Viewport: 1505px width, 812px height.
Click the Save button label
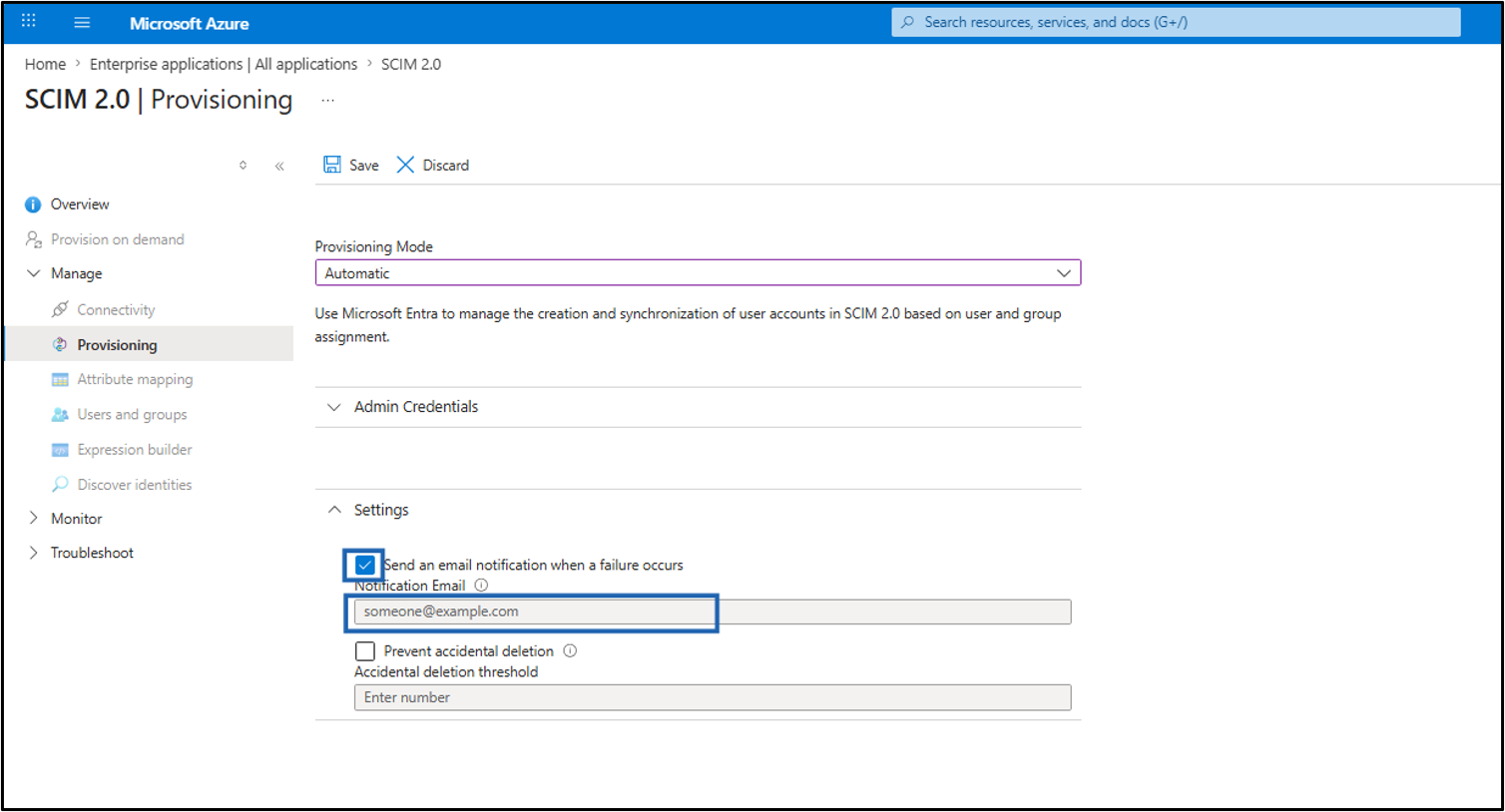tap(363, 166)
